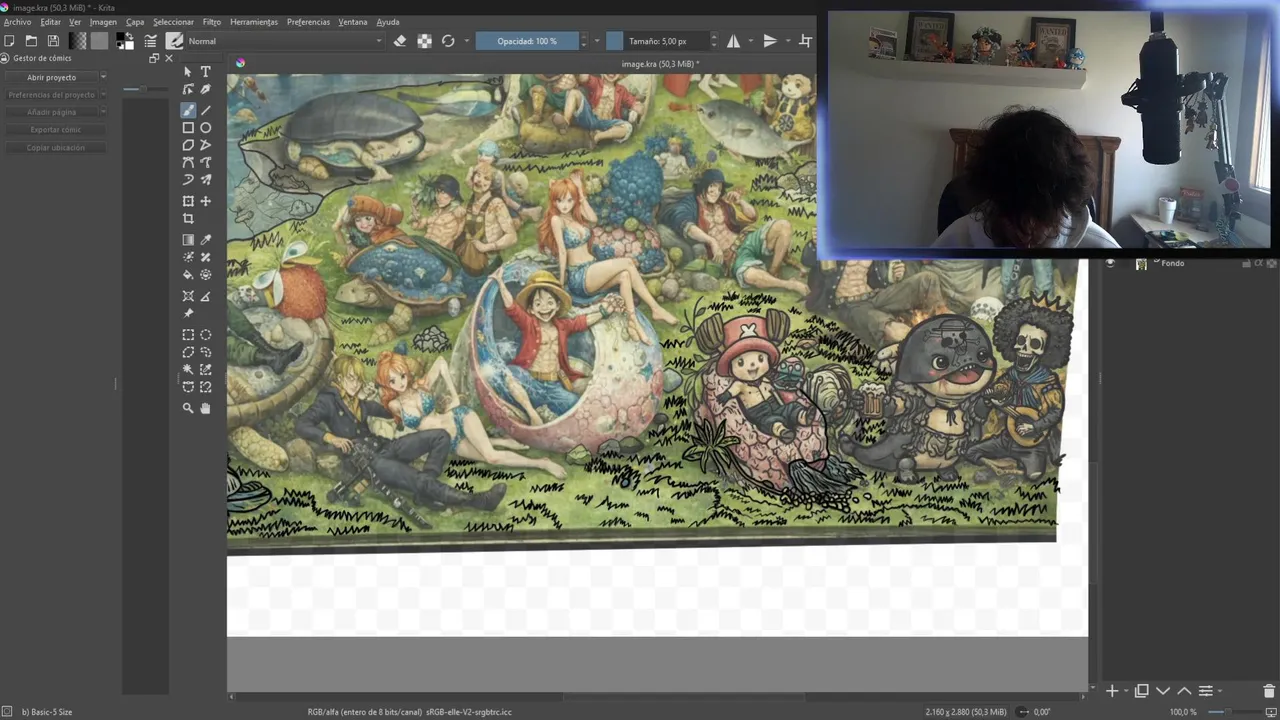Select the Move tool
Screen dimensions: 1280x720
(x=205, y=201)
